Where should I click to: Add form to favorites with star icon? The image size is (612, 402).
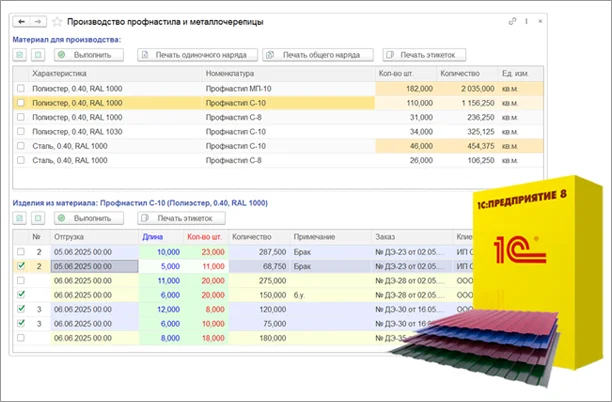[57, 21]
